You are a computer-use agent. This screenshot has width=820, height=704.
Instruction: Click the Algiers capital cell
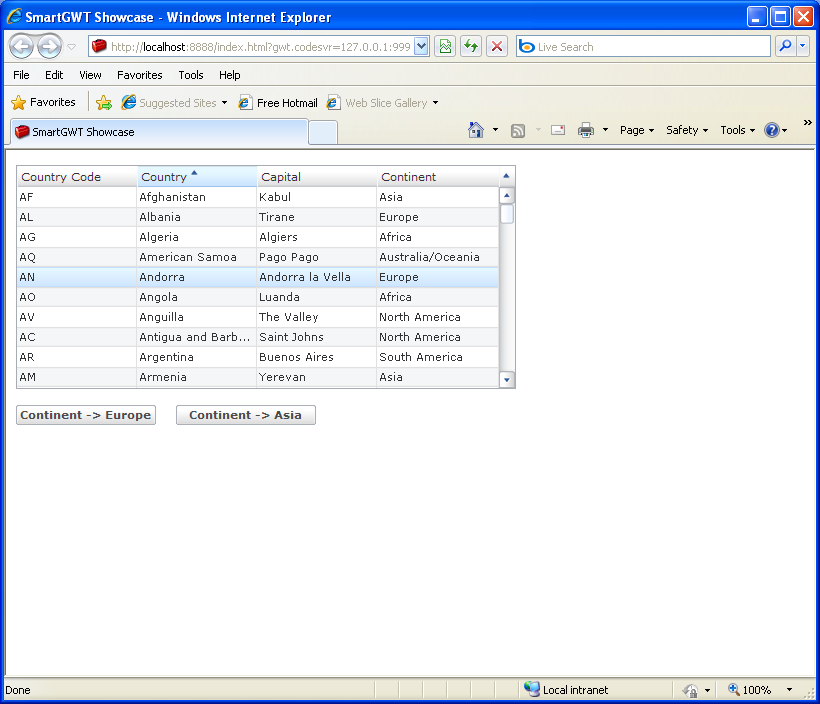[316, 237]
